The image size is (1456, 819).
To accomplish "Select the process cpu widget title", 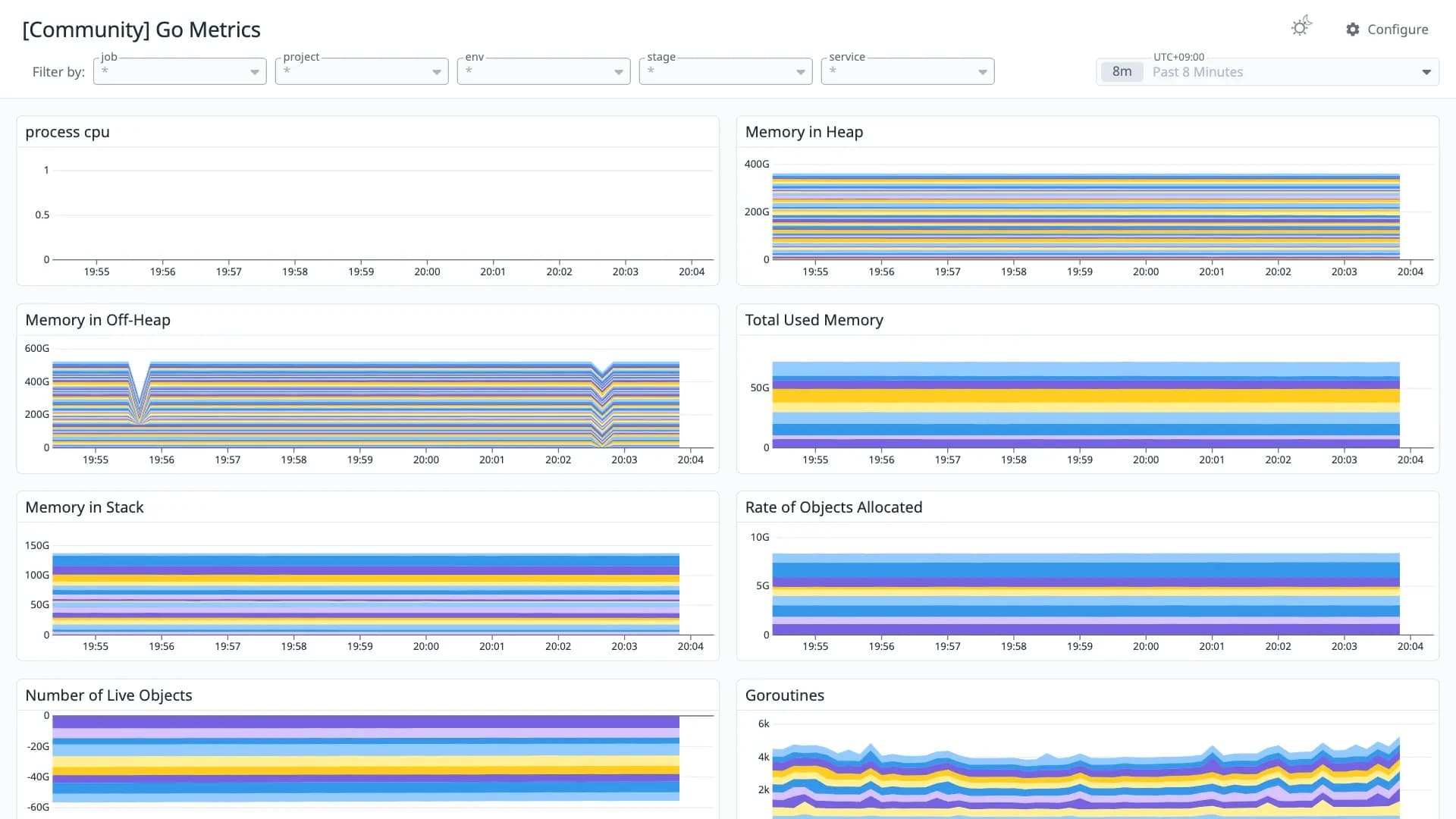I will (x=67, y=132).
